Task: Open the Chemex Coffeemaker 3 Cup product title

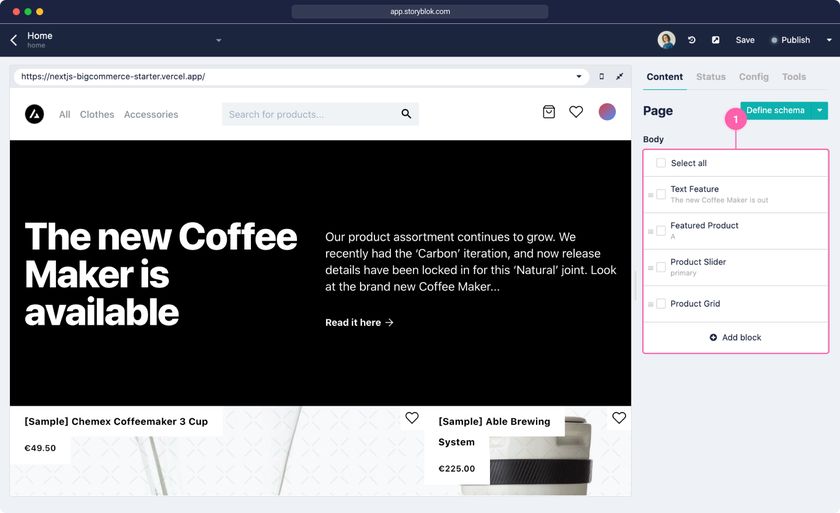Action: pos(116,421)
